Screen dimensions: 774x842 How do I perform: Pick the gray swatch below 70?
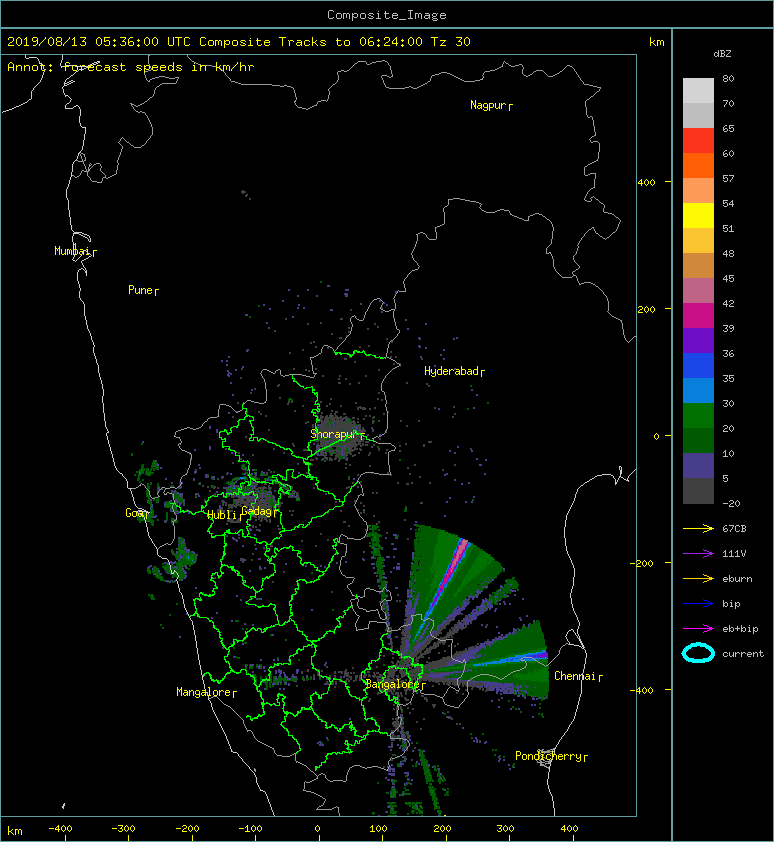point(698,115)
